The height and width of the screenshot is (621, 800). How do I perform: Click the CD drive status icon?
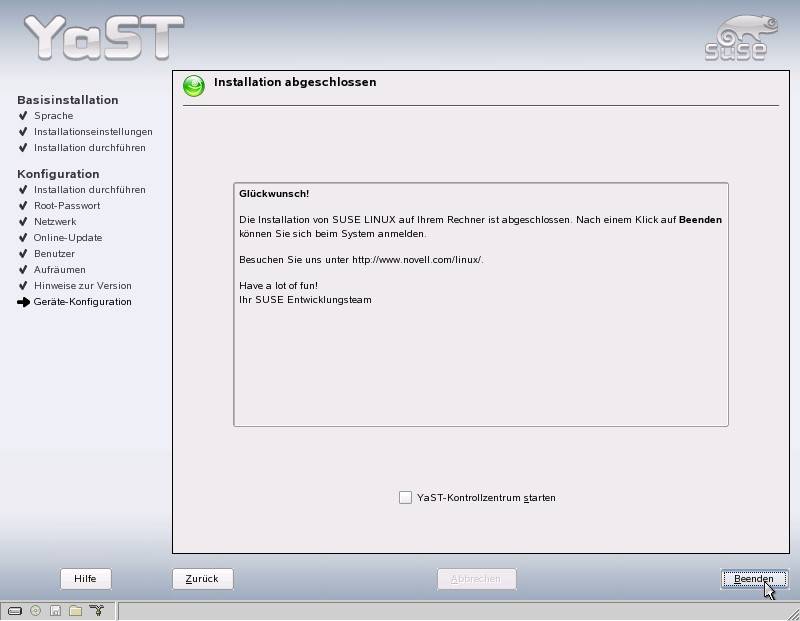point(35,610)
